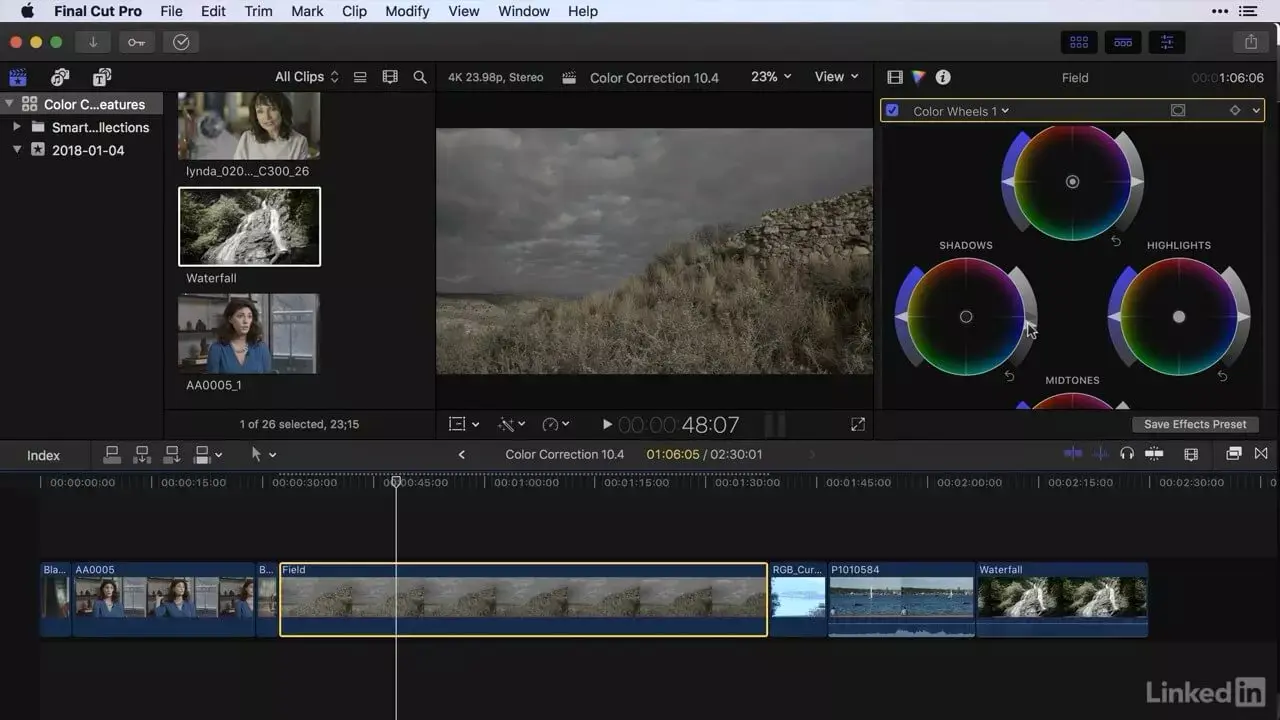Screen dimensions: 1280x720
Task: Go back in timeline history arrow
Action: click(x=461, y=455)
